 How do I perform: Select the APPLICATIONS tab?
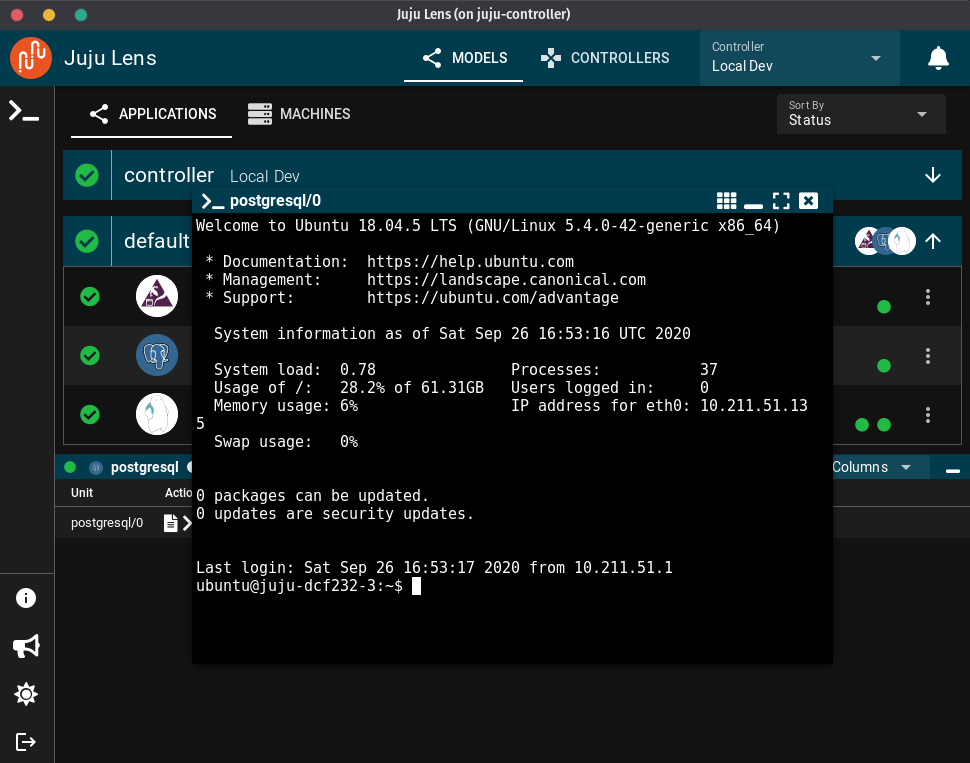[x=152, y=114]
